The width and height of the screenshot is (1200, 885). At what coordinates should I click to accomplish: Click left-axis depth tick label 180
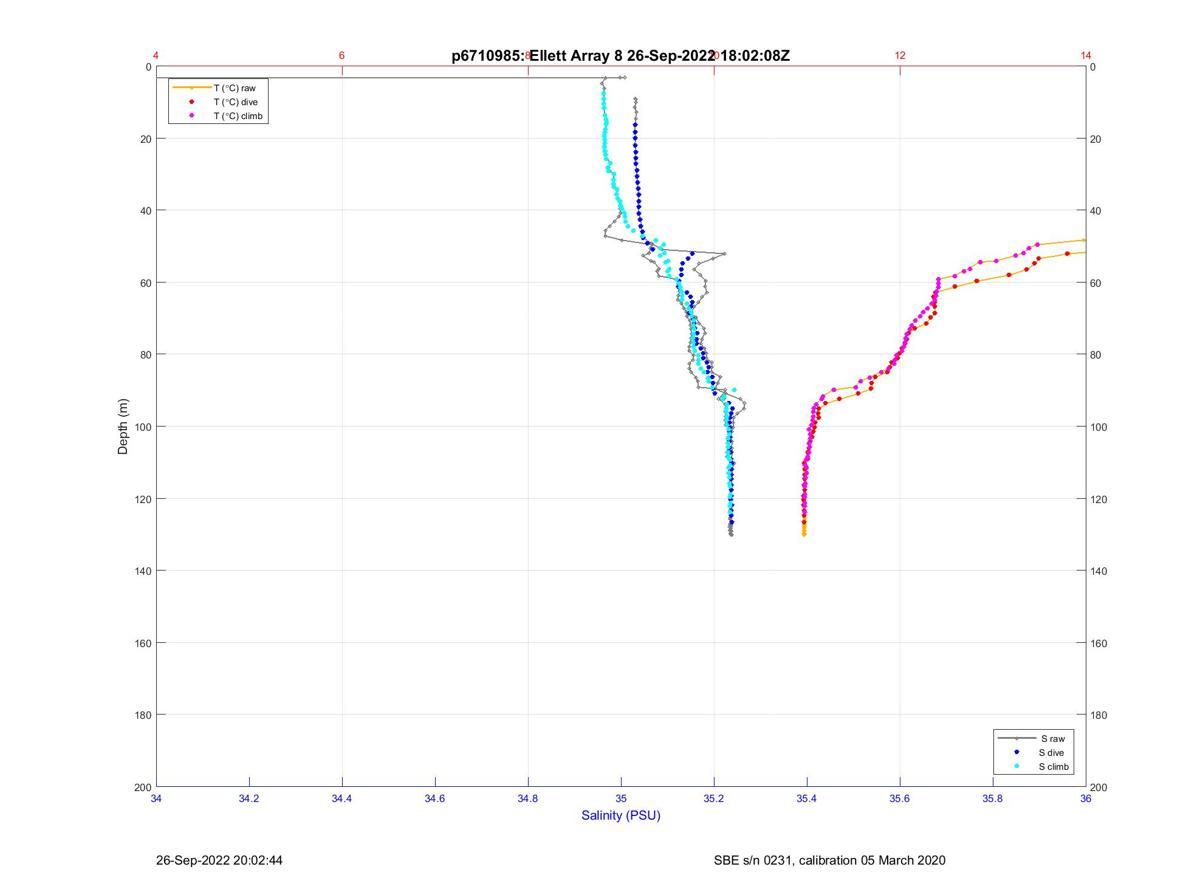(x=142, y=715)
